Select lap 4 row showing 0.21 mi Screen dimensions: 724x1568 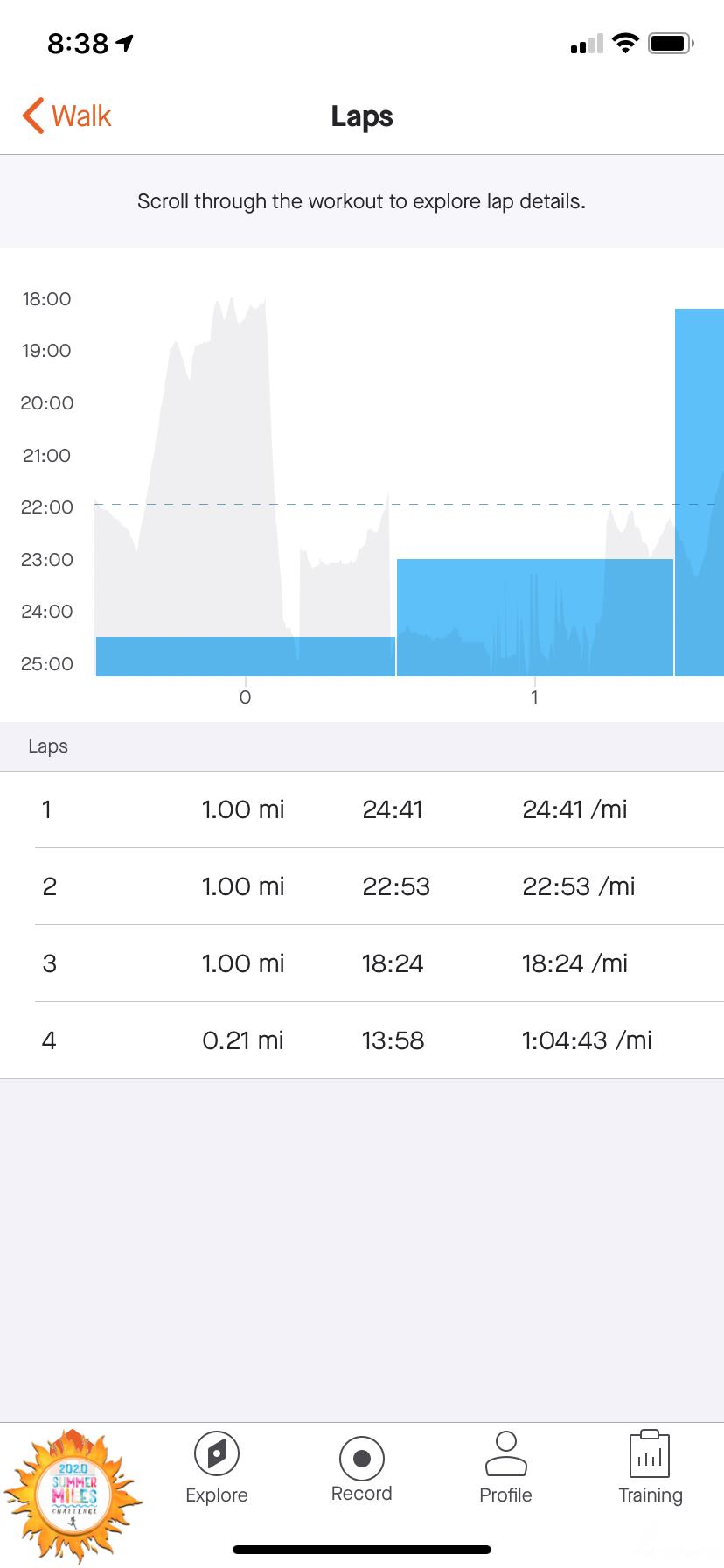click(362, 1040)
